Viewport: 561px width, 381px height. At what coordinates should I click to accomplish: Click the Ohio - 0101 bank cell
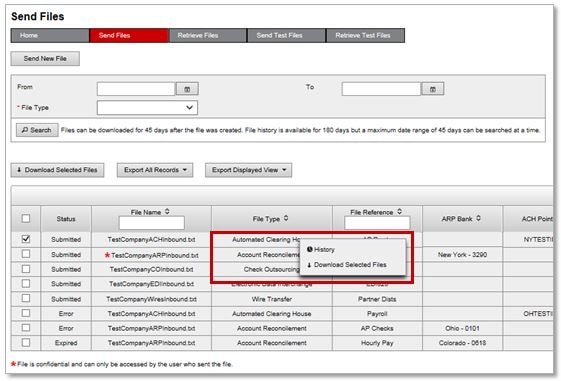pos(462,328)
